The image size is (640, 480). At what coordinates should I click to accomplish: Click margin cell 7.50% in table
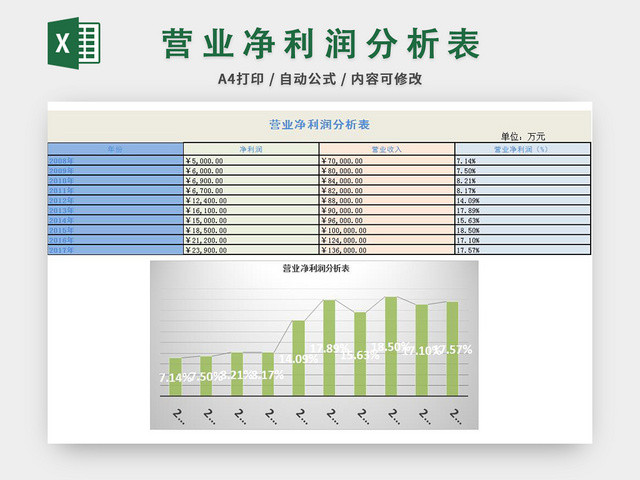[522, 171]
